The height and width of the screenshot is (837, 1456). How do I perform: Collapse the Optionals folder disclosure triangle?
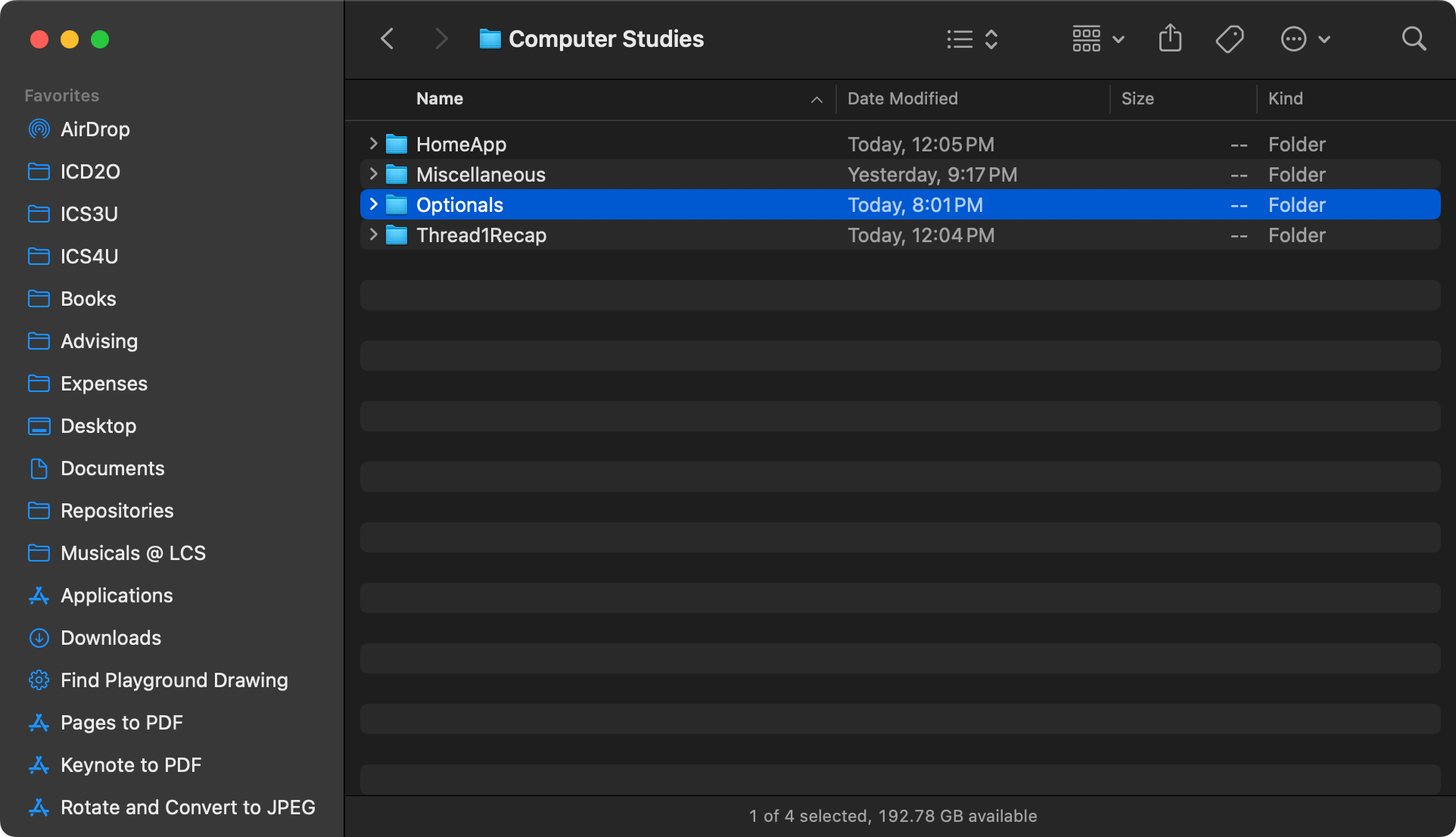pos(372,204)
